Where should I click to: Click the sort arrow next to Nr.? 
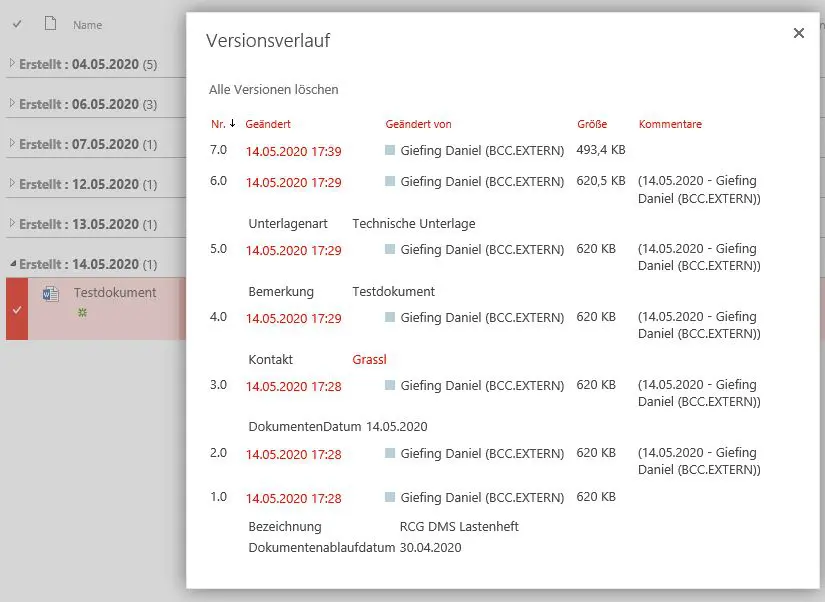(233, 124)
